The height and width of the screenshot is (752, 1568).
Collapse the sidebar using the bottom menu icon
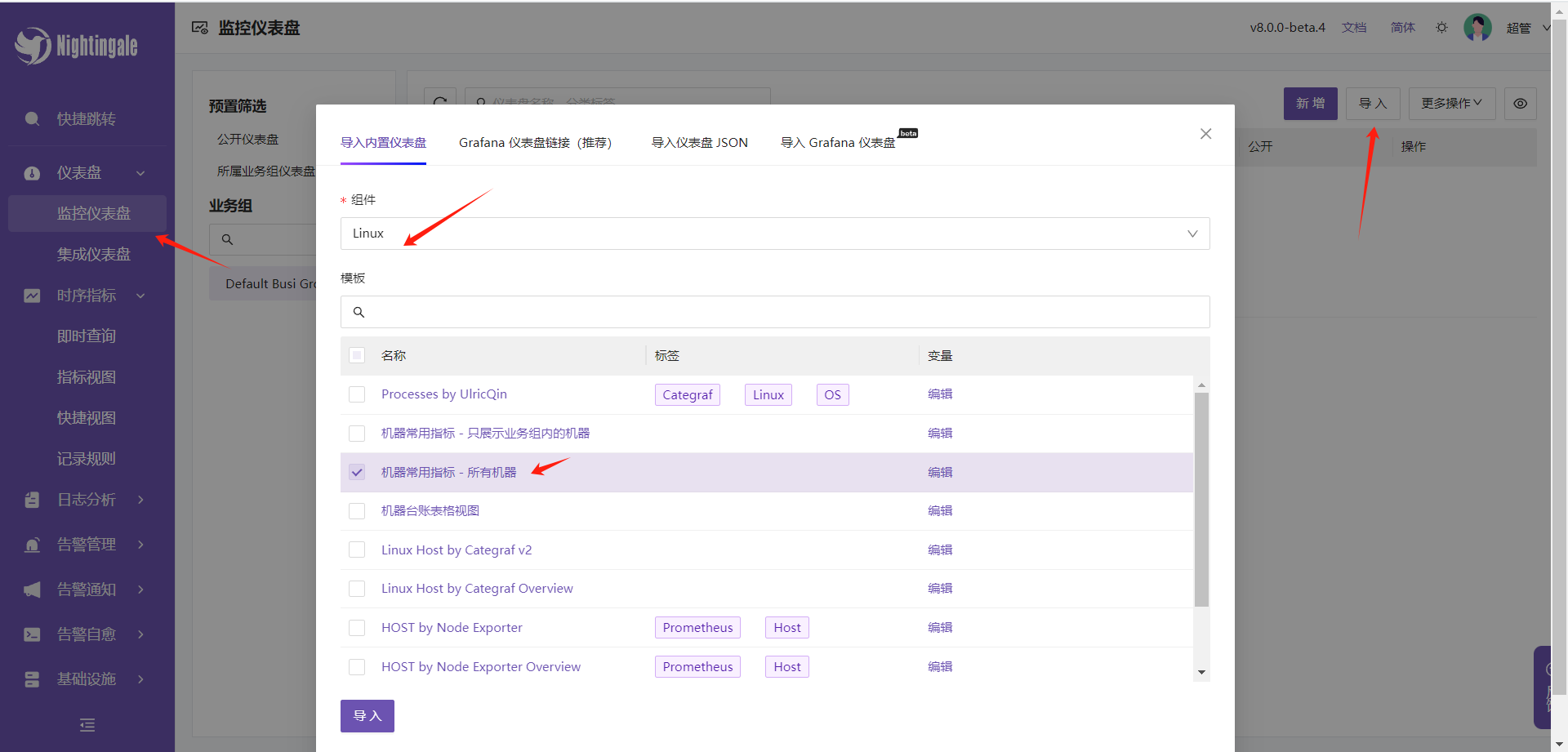pos(87,725)
